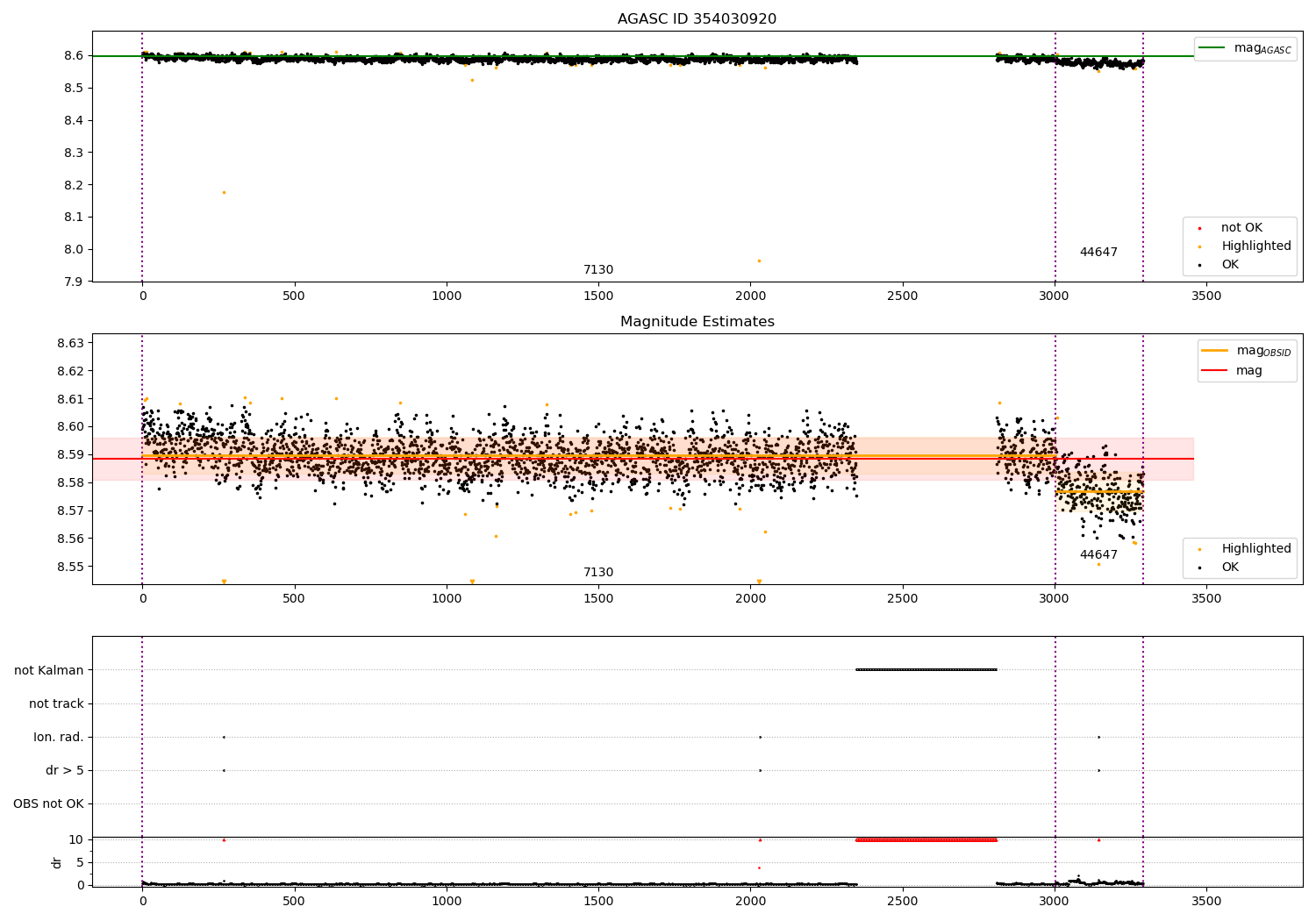1316x921 pixels.
Task: Click x-axis tick '2000' in bottom plot
Action: (750, 900)
